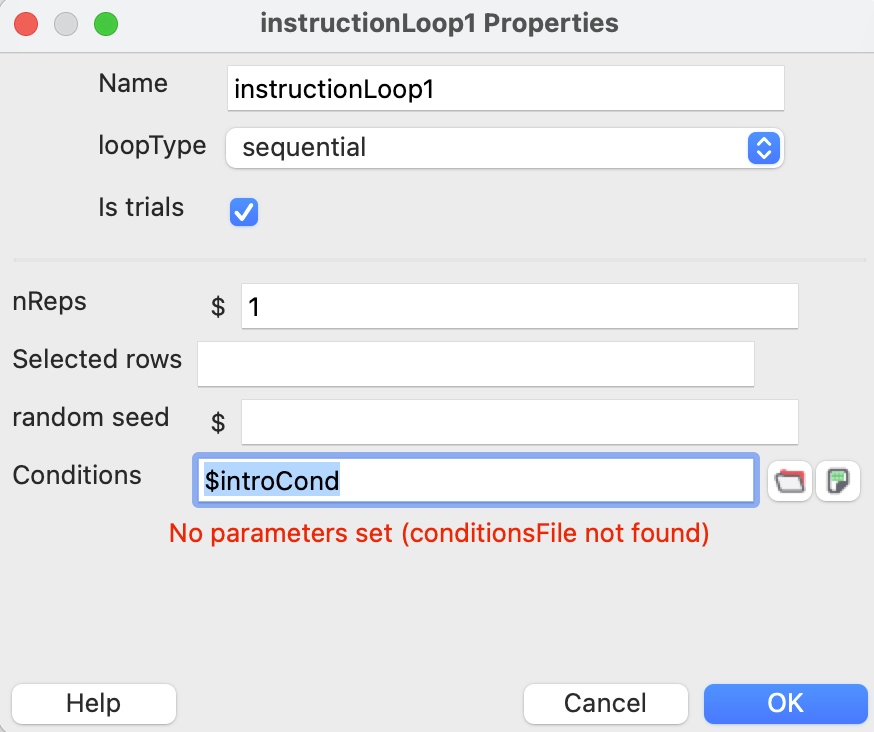
Task: Click the Selected rows text box
Action: coord(476,364)
